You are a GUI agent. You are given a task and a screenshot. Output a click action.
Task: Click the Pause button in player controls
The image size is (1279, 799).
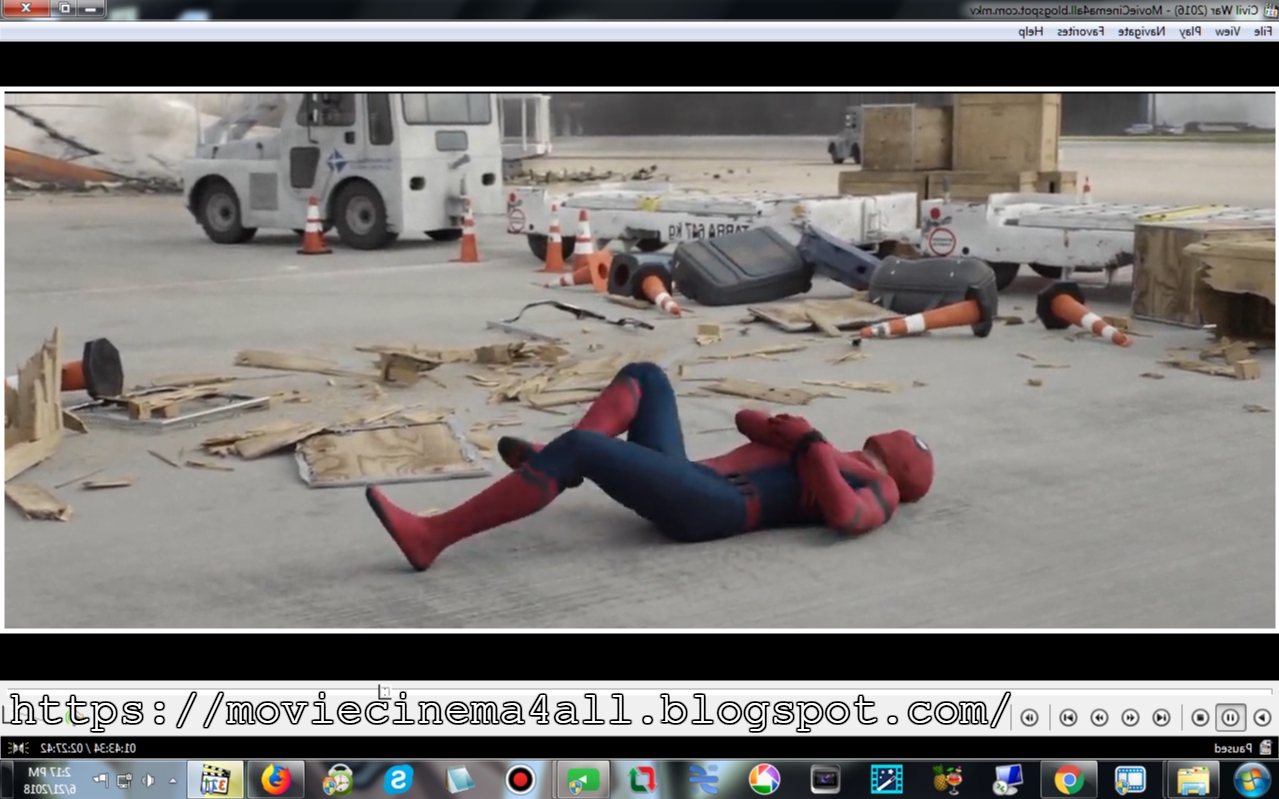click(x=1231, y=717)
